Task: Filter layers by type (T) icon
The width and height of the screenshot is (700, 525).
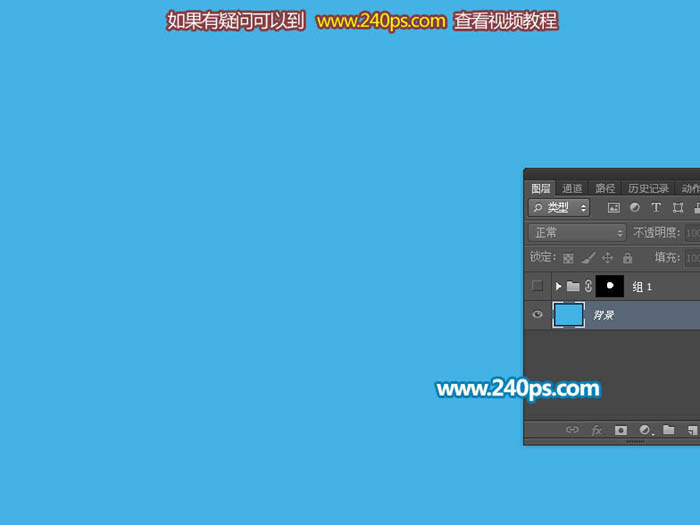Action: coord(656,208)
